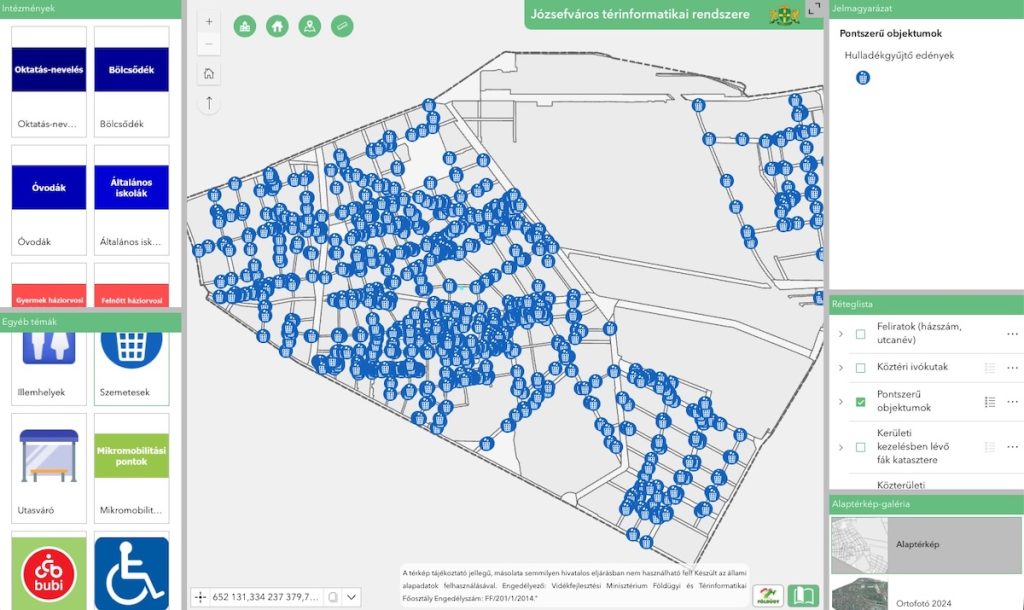1024x610 pixels.
Task: Expand the Pontszerű objektumok layer
Action: (x=841, y=402)
